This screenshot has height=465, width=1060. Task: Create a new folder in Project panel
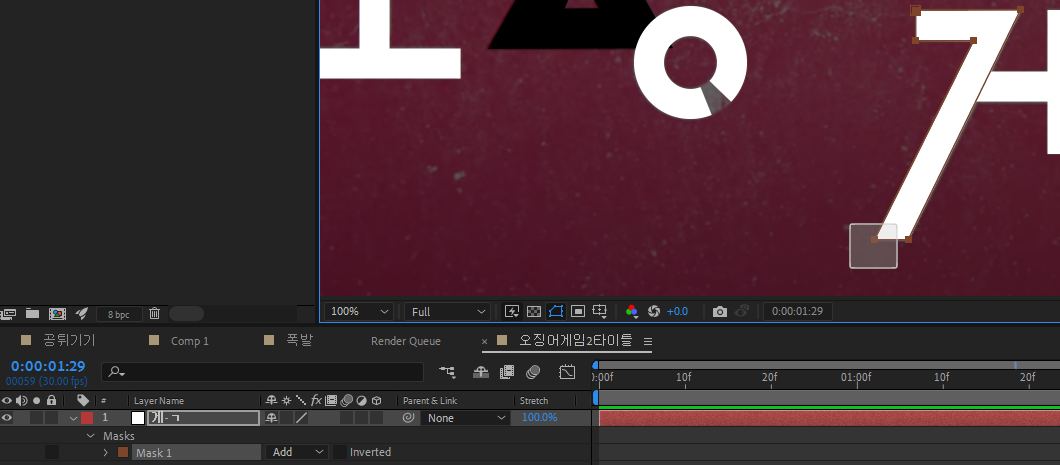click(x=32, y=313)
